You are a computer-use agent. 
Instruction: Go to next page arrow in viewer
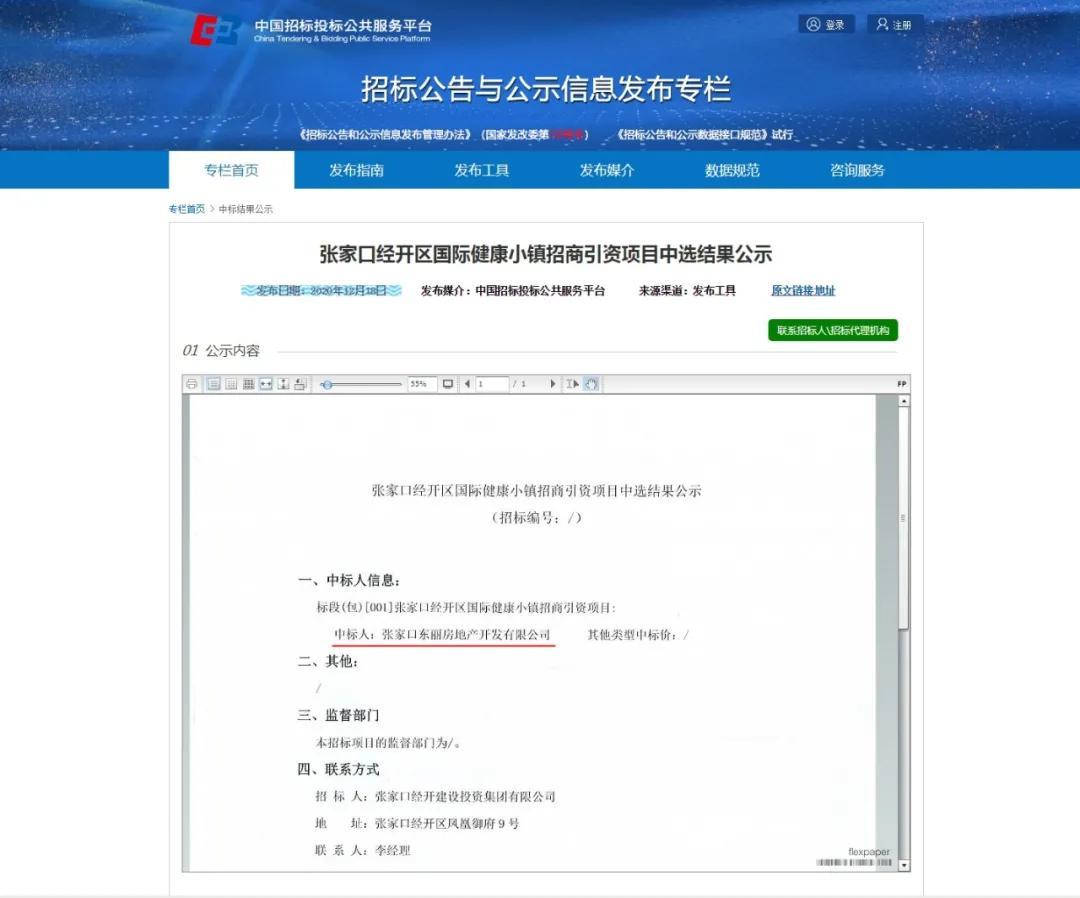click(x=552, y=384)
